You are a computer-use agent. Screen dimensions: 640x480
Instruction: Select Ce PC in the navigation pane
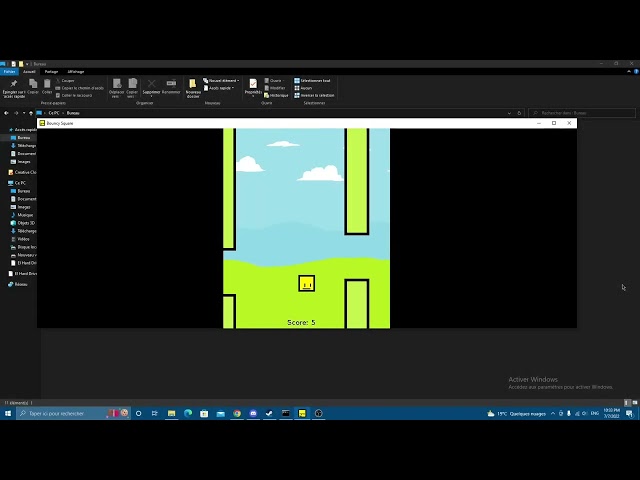click(17, 183)
